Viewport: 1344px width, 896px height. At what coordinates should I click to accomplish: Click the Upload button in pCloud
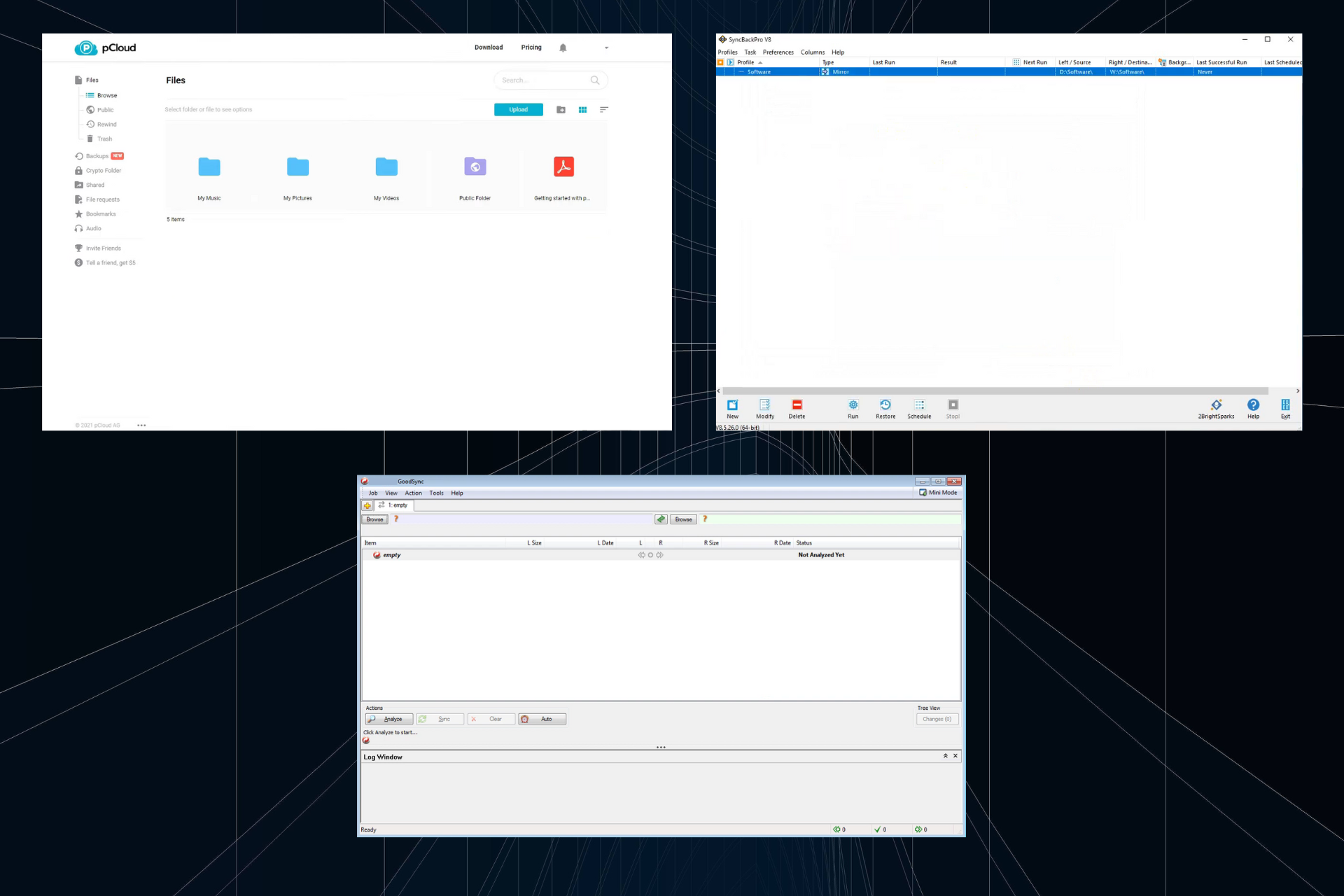coord(519,110)
